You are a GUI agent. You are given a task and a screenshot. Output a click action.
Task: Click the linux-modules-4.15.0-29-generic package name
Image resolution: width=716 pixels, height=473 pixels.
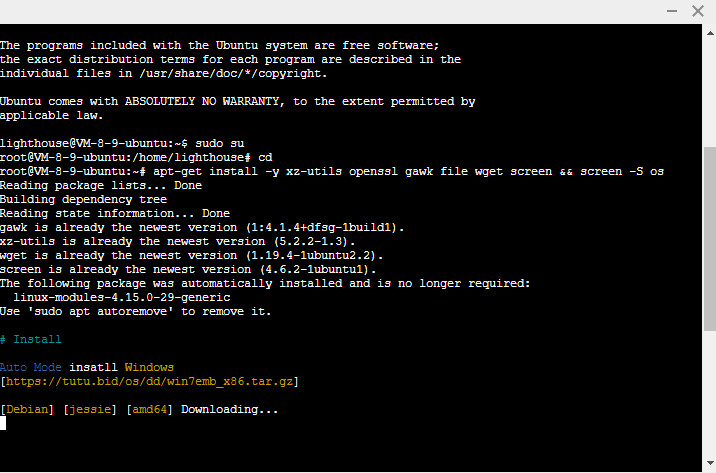click(122, 297)
